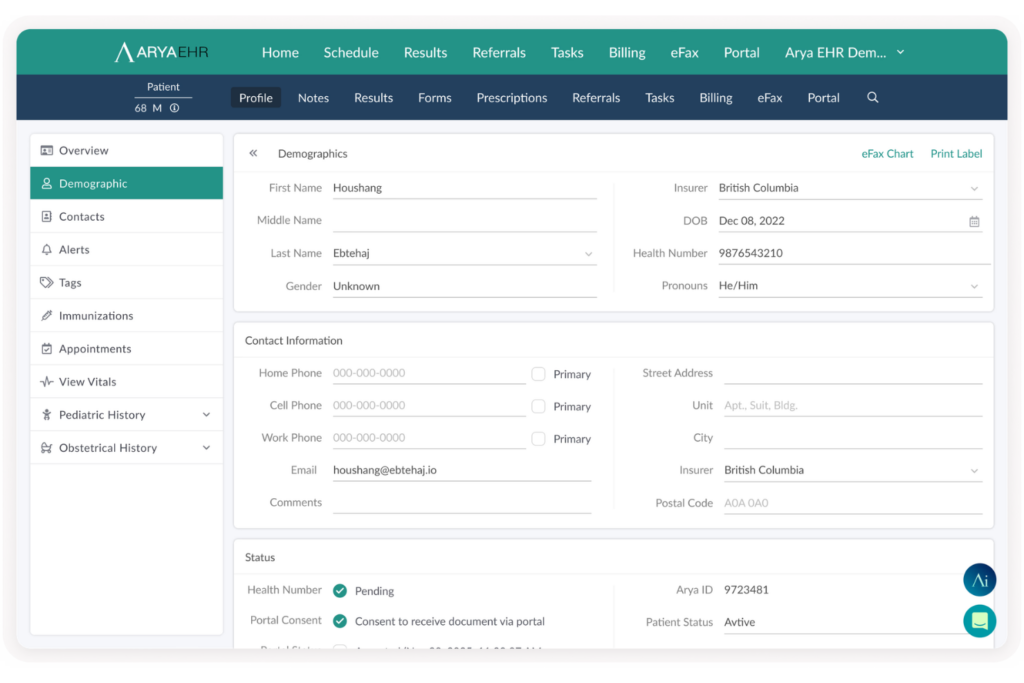Click the Obstetrical History icon

(46, 448)
